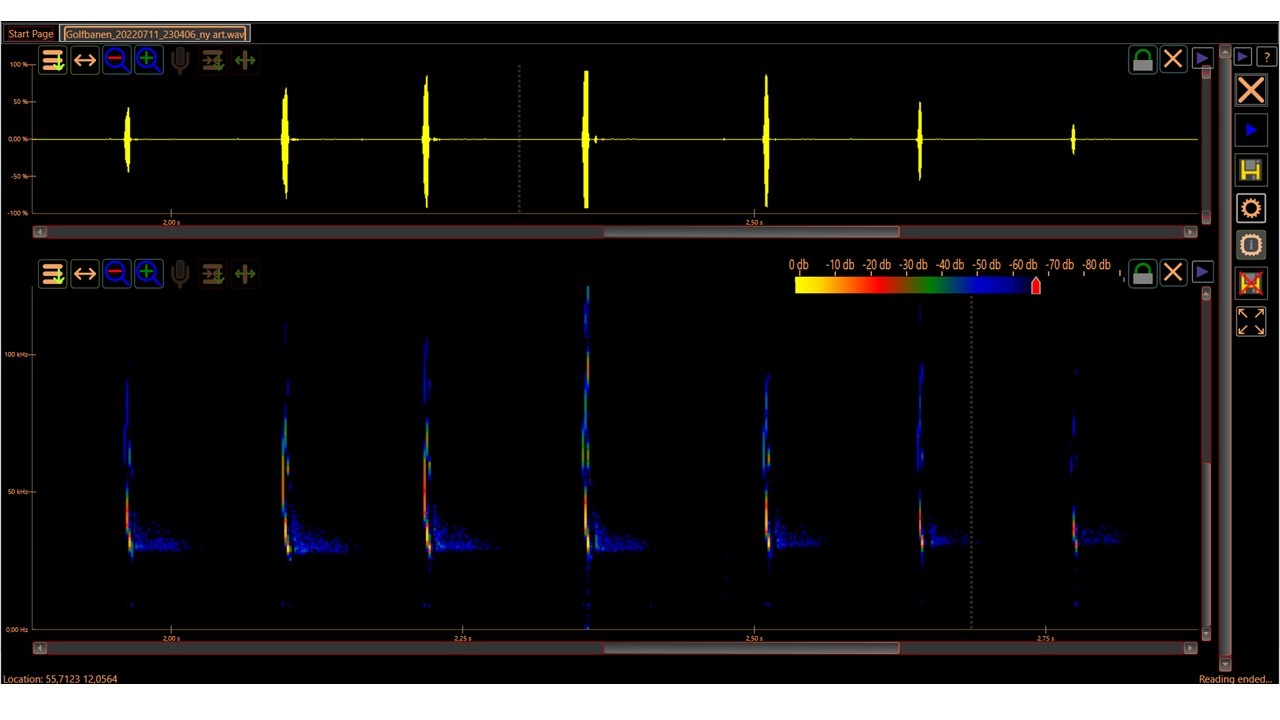The image size is (1280, 720).
Task: Open the info gear icon in right sidebar
Action: tap(1250, 246)
